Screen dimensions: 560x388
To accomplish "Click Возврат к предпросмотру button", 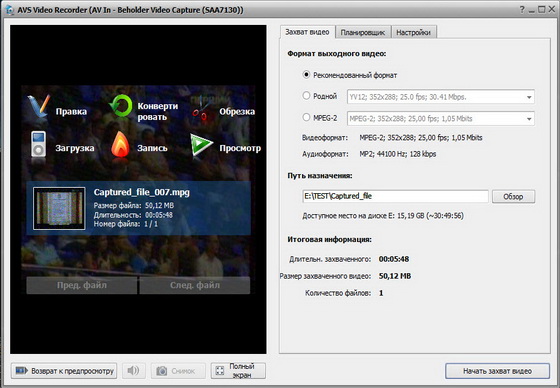I will [x=64, y=371].
